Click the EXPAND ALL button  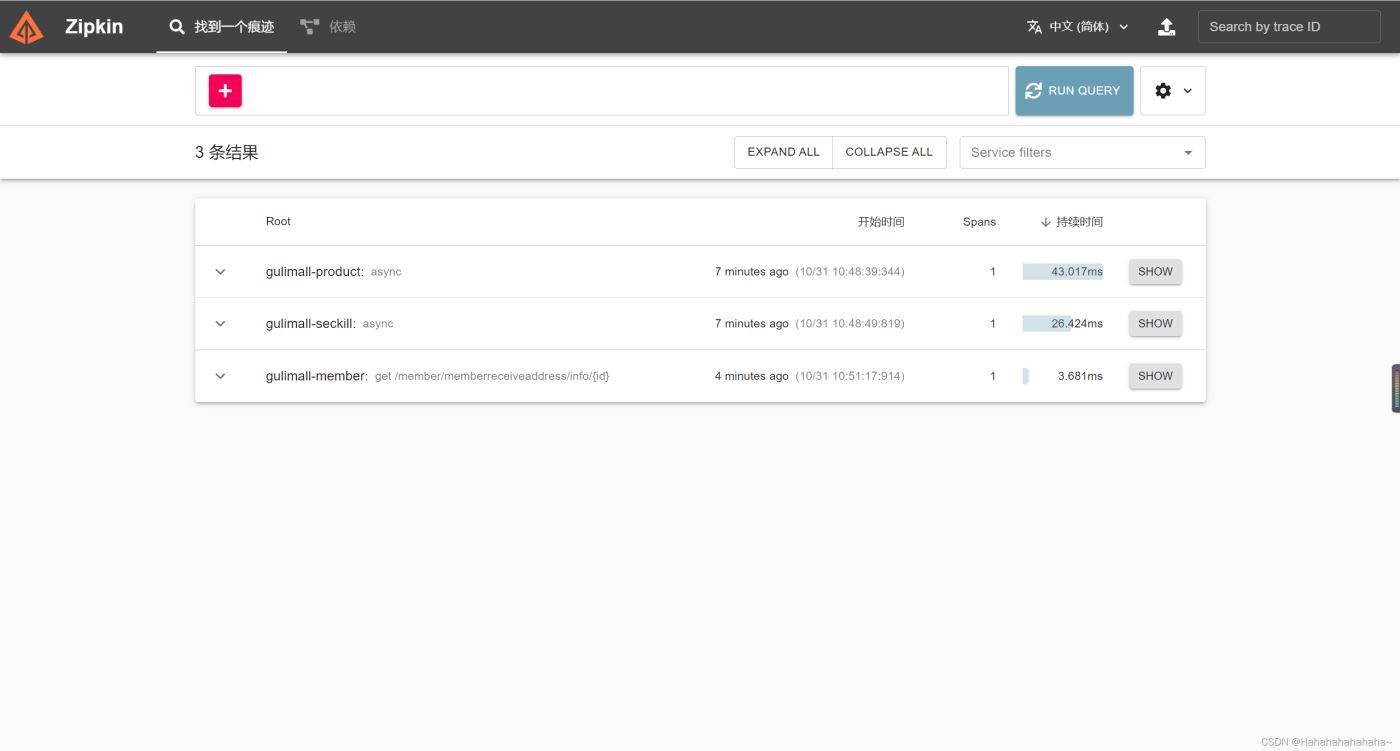pyautogui.click(x=783, y=152)
